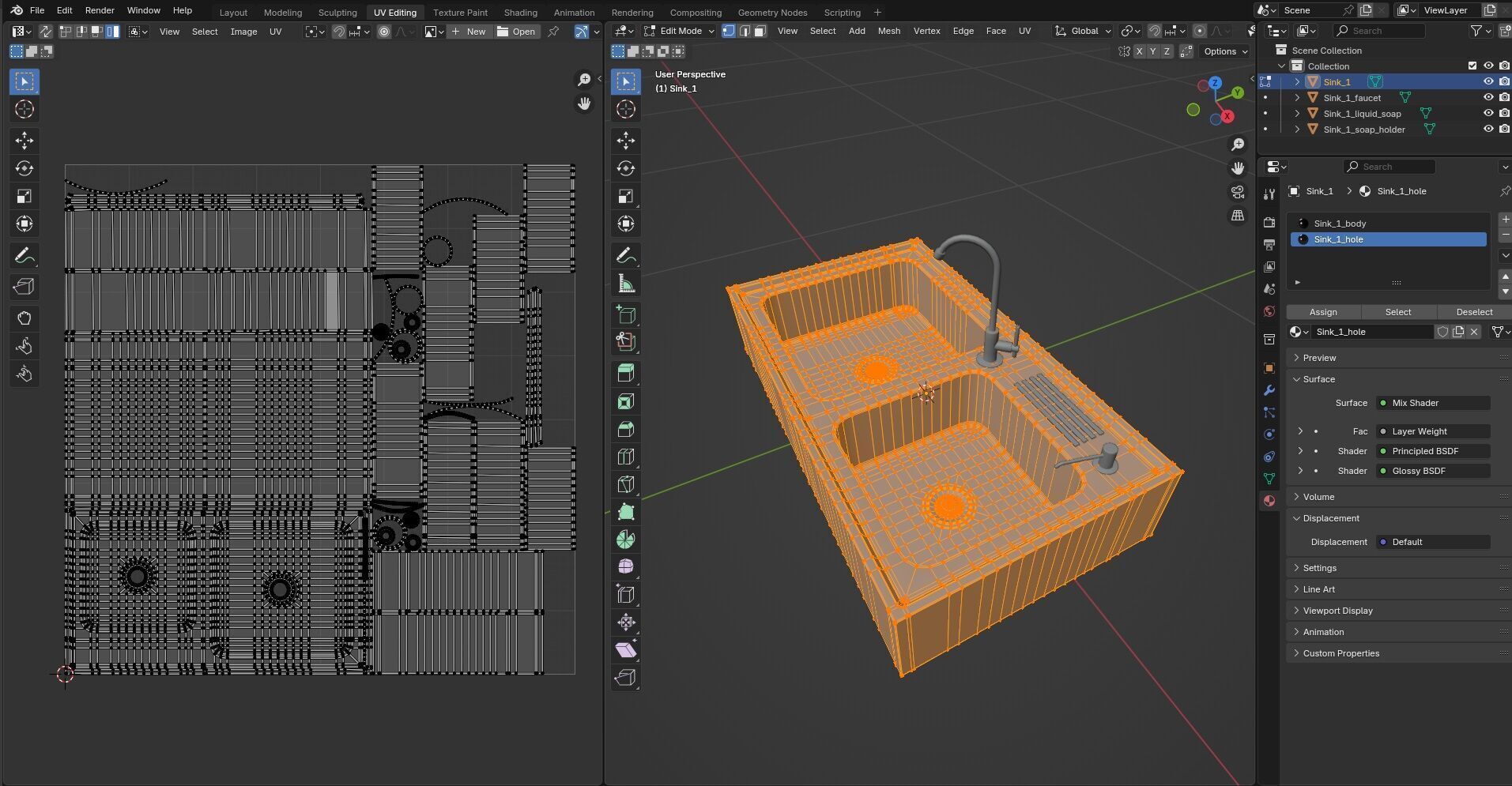Select the Loop Cut tool
1512x786 pixels.
point(626,457)
